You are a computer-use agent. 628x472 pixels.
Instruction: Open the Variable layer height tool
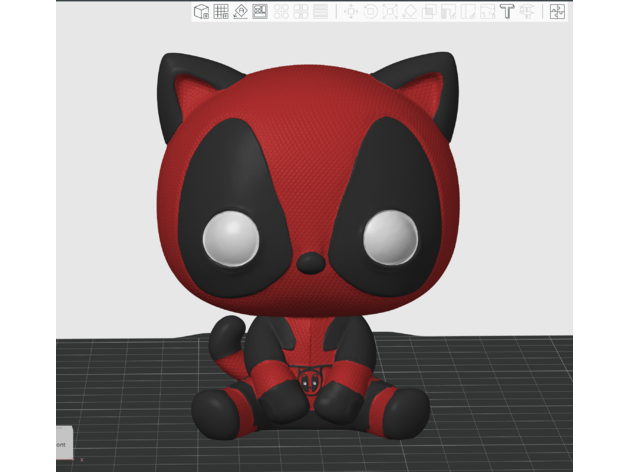[x=320, y=12]
